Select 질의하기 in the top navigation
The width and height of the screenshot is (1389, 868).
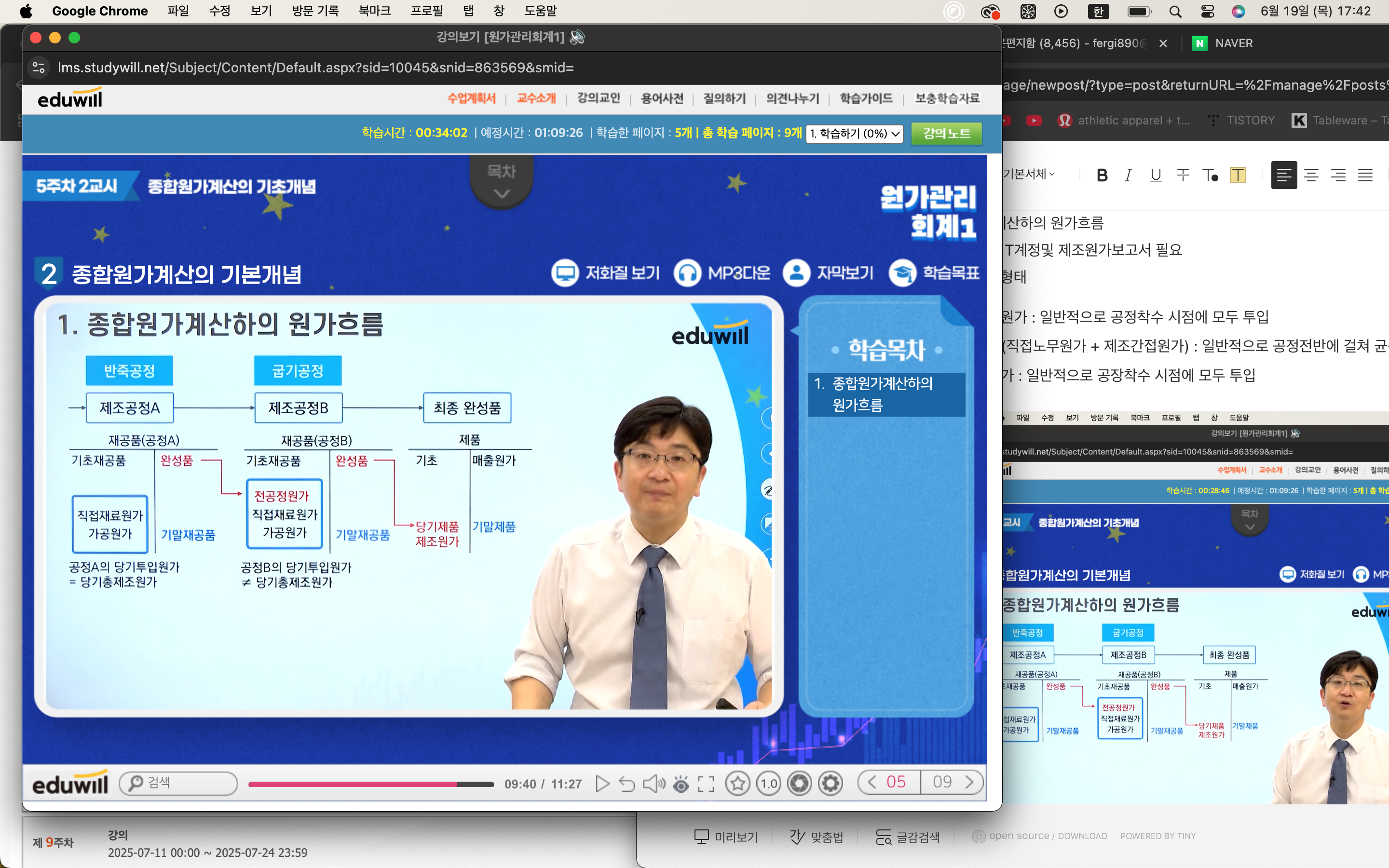point(724,99)
